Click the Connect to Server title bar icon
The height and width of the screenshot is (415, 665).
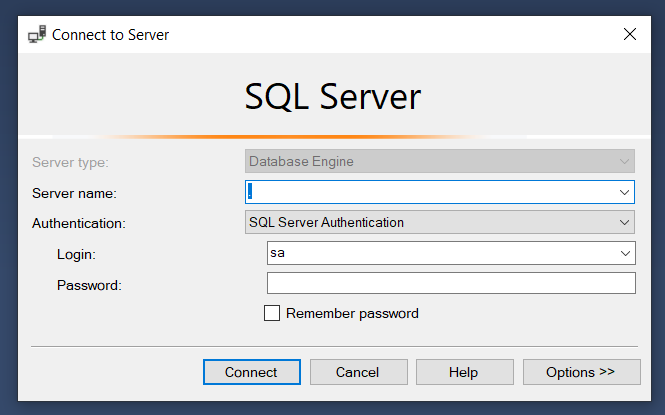pyautogui.click(x=37, y=34)
